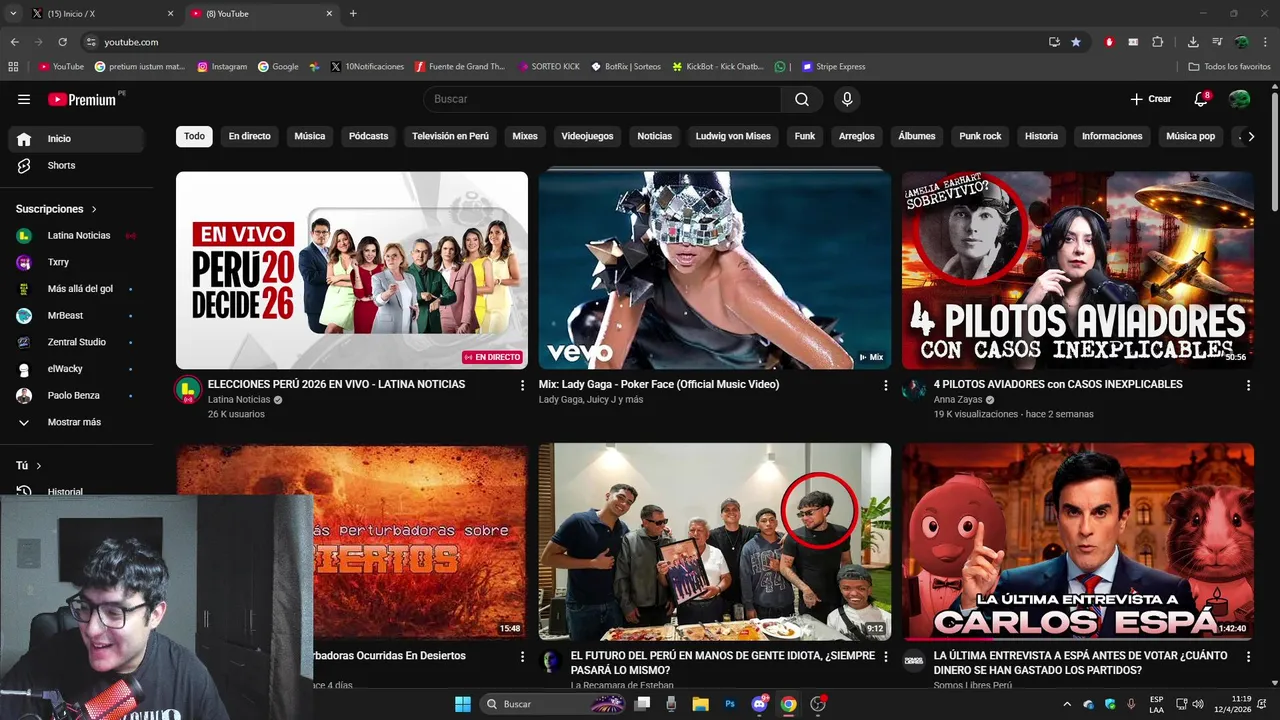Viewport: 1280px width, 720px height.
Task: Open Paolo Benza subscription
Action: click(77, 395)
